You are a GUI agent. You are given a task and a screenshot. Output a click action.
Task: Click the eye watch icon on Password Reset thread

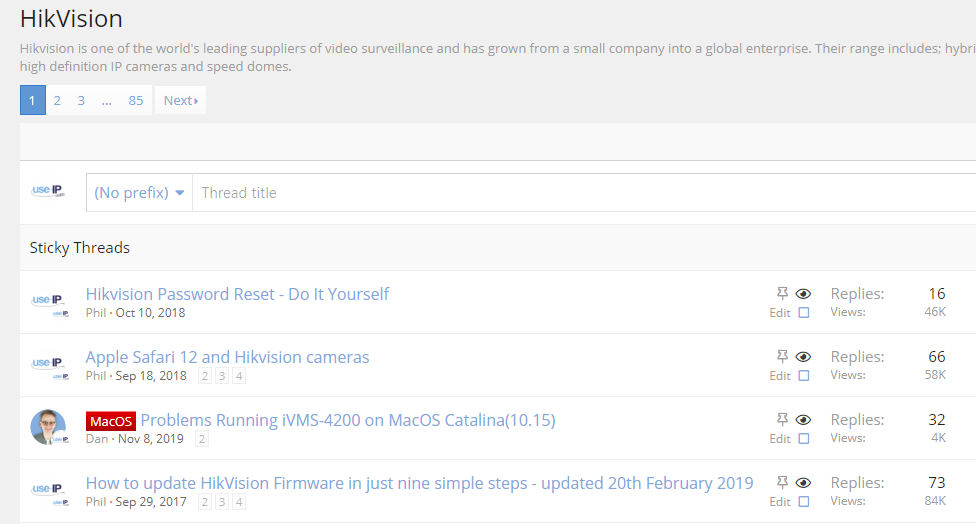click(x=803, y=294)
